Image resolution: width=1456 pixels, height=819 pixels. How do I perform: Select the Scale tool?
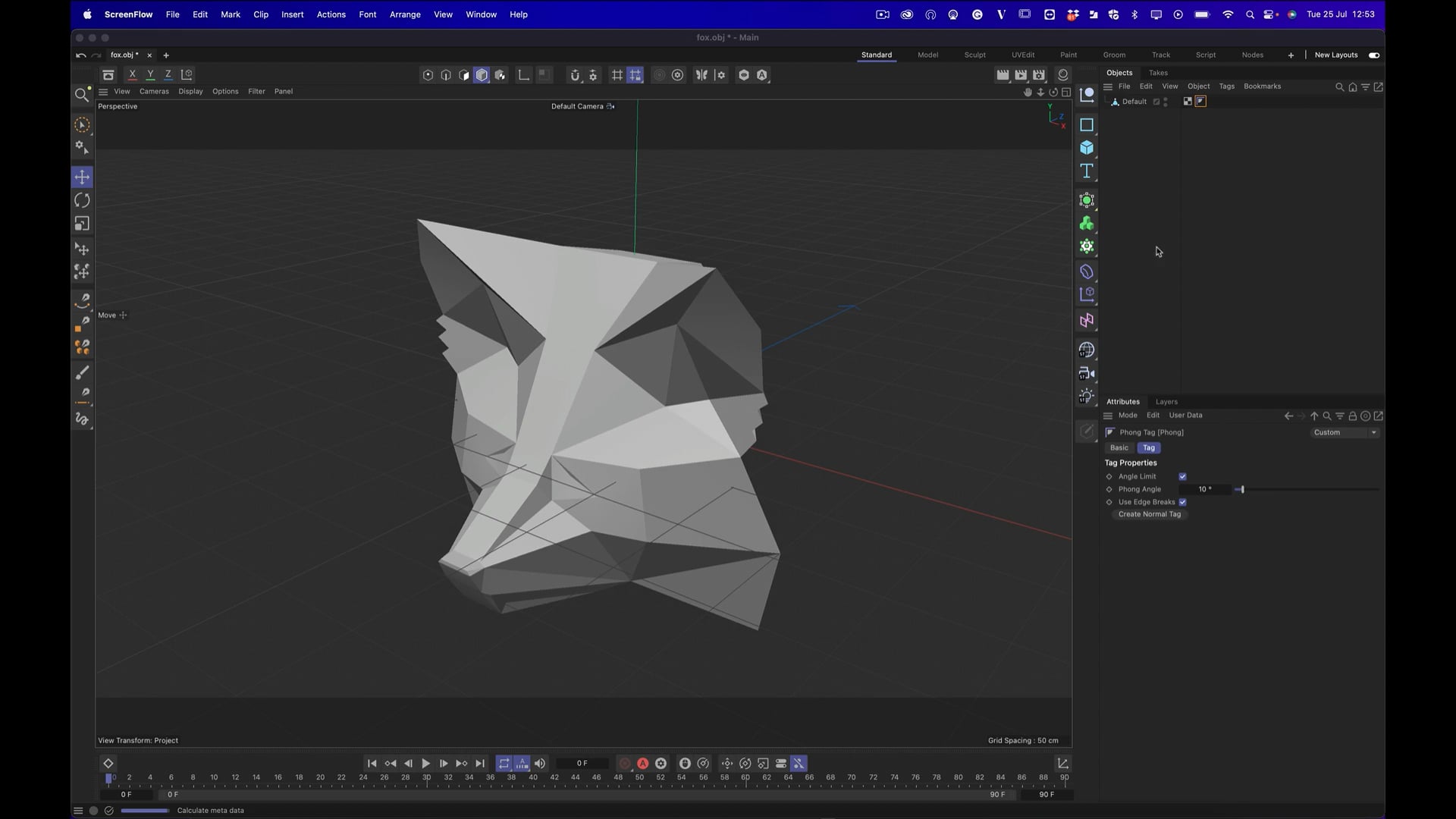click(82, 223)
